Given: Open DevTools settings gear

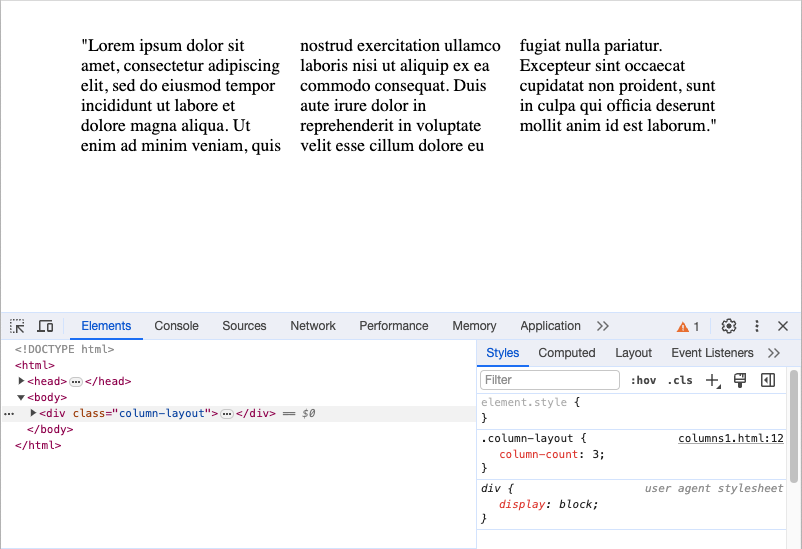Looking at the screenshot, I should click(x=729, y=326).
